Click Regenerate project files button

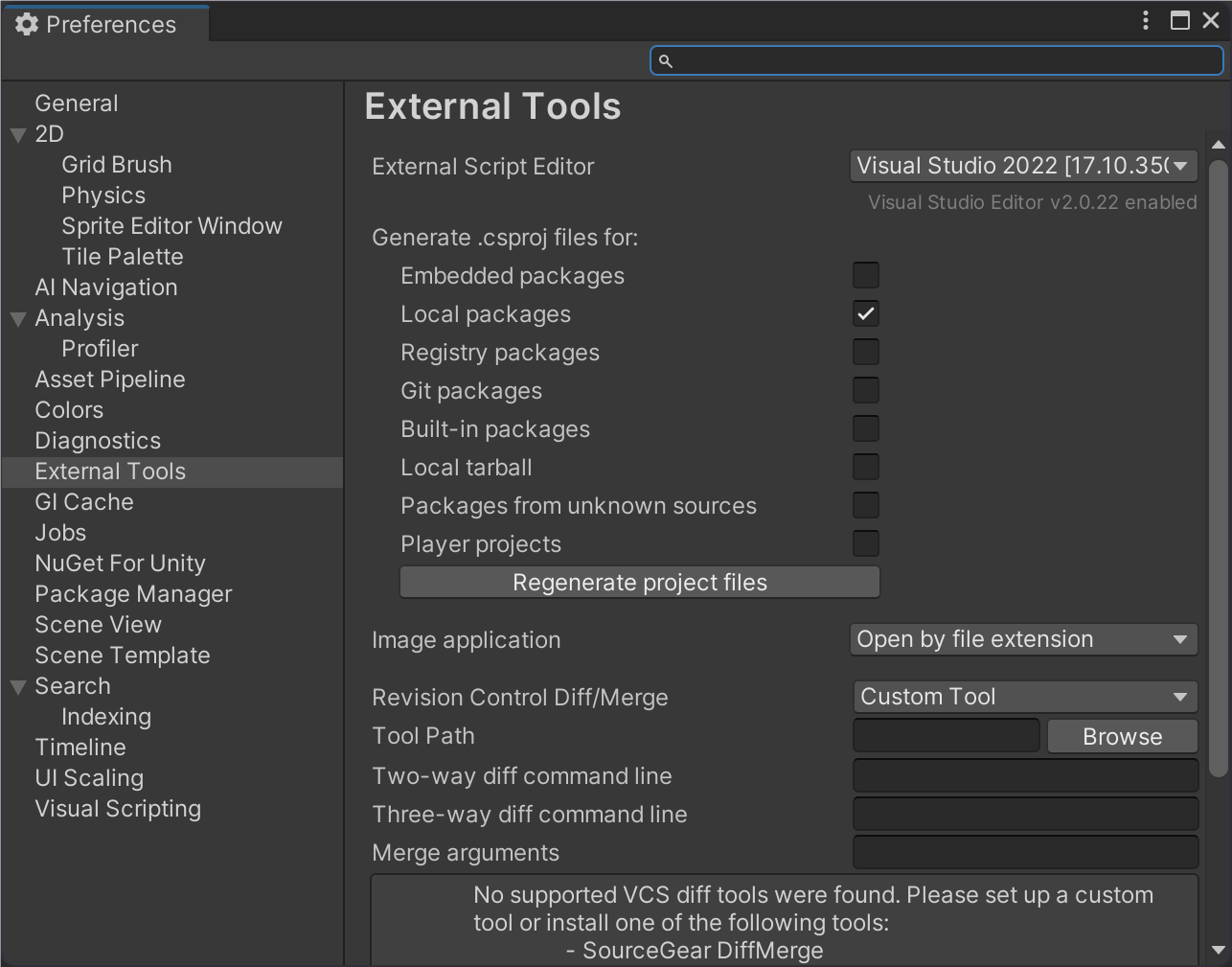coord(639,583)
